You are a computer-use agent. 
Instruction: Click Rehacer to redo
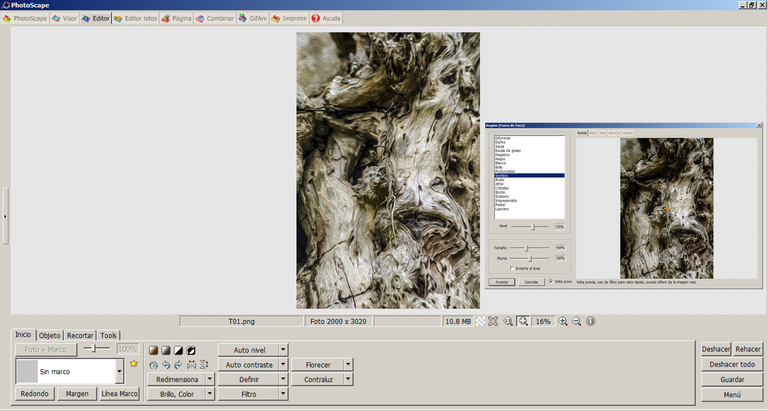click(748, 349)
